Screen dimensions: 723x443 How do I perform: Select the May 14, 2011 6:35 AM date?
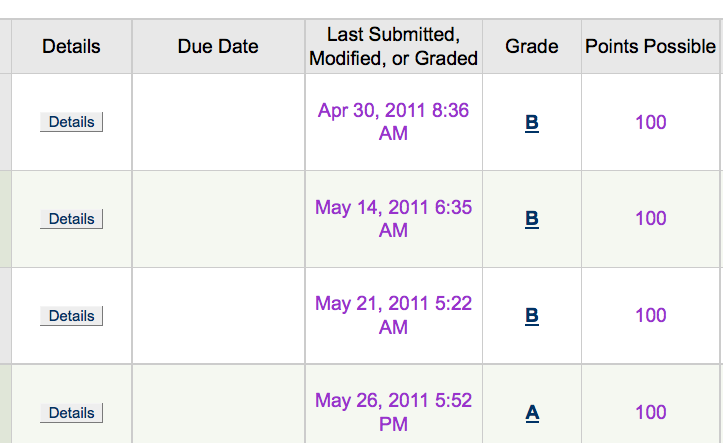click(x=393, y=219)
